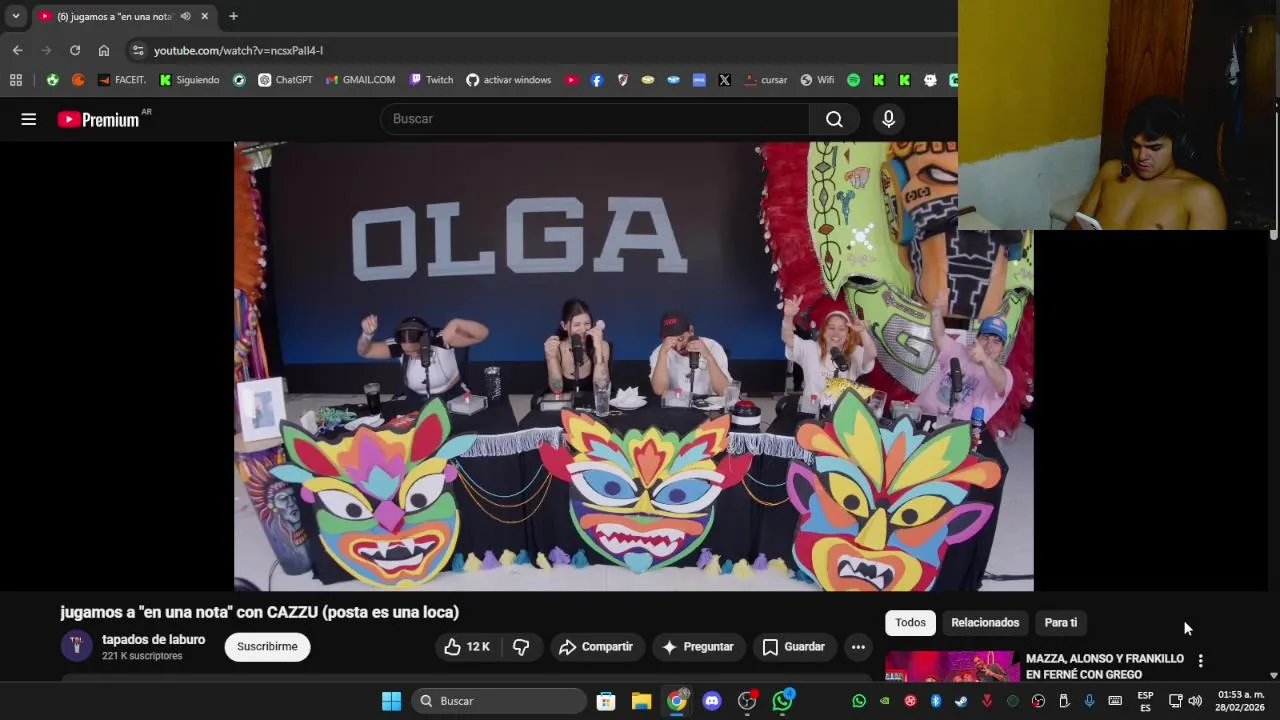The image size is (1280, 720).
Task: Select the Para ti filter chip
Action: click(1061, 622)
